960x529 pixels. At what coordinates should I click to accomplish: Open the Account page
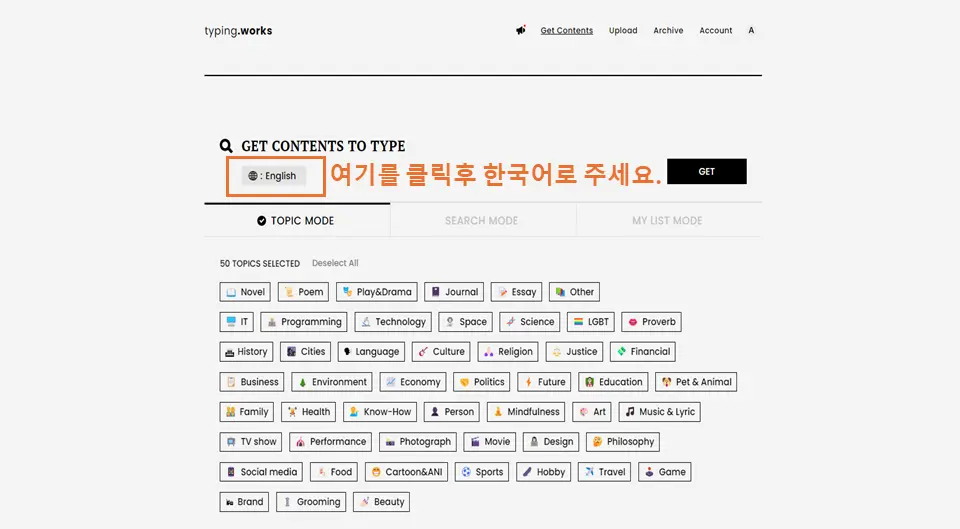click(716, 31)
